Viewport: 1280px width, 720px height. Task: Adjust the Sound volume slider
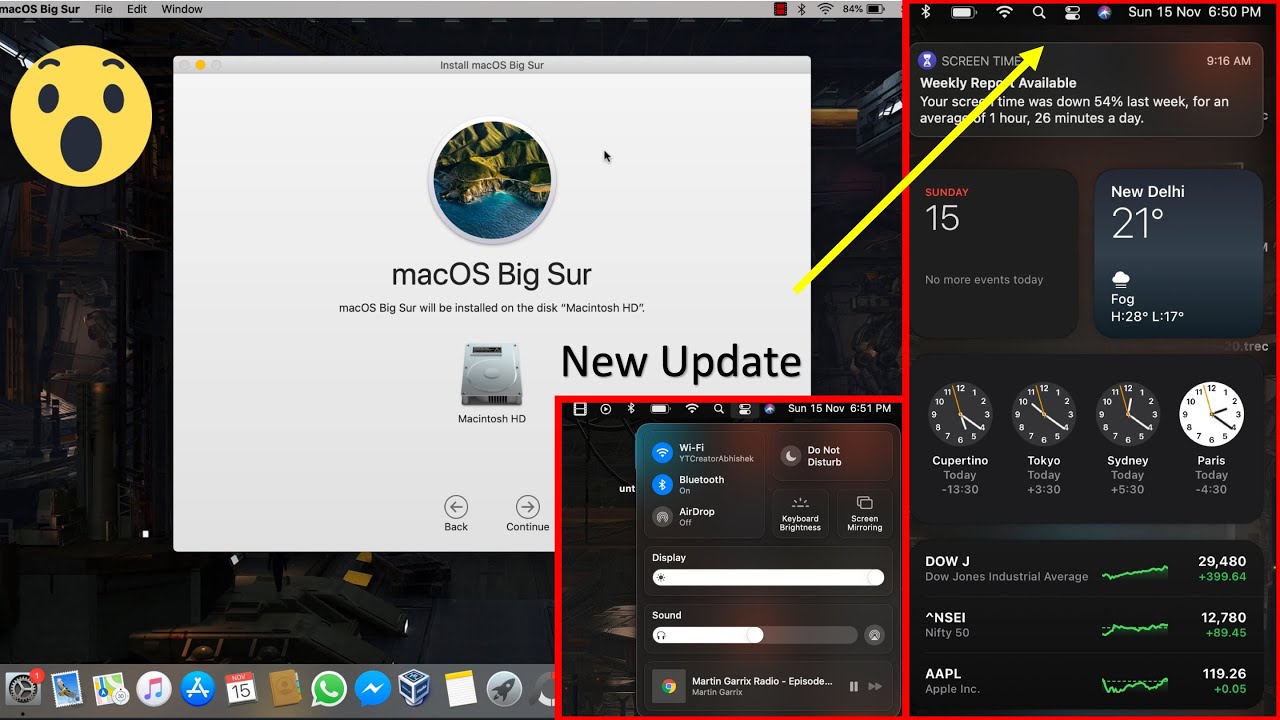pos(755,635)
